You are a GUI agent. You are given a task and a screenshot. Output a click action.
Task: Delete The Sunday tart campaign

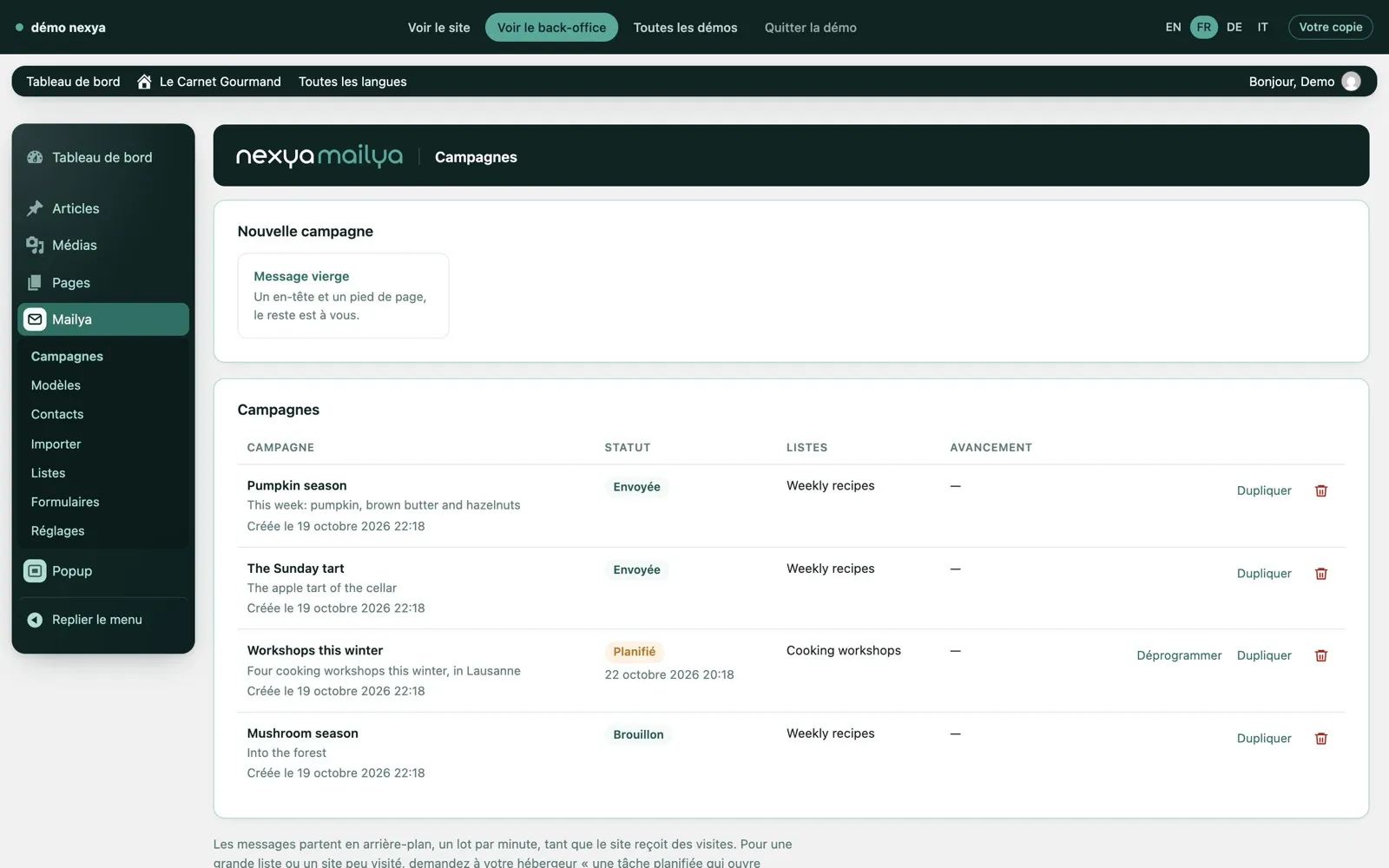tap(1321, 574)
